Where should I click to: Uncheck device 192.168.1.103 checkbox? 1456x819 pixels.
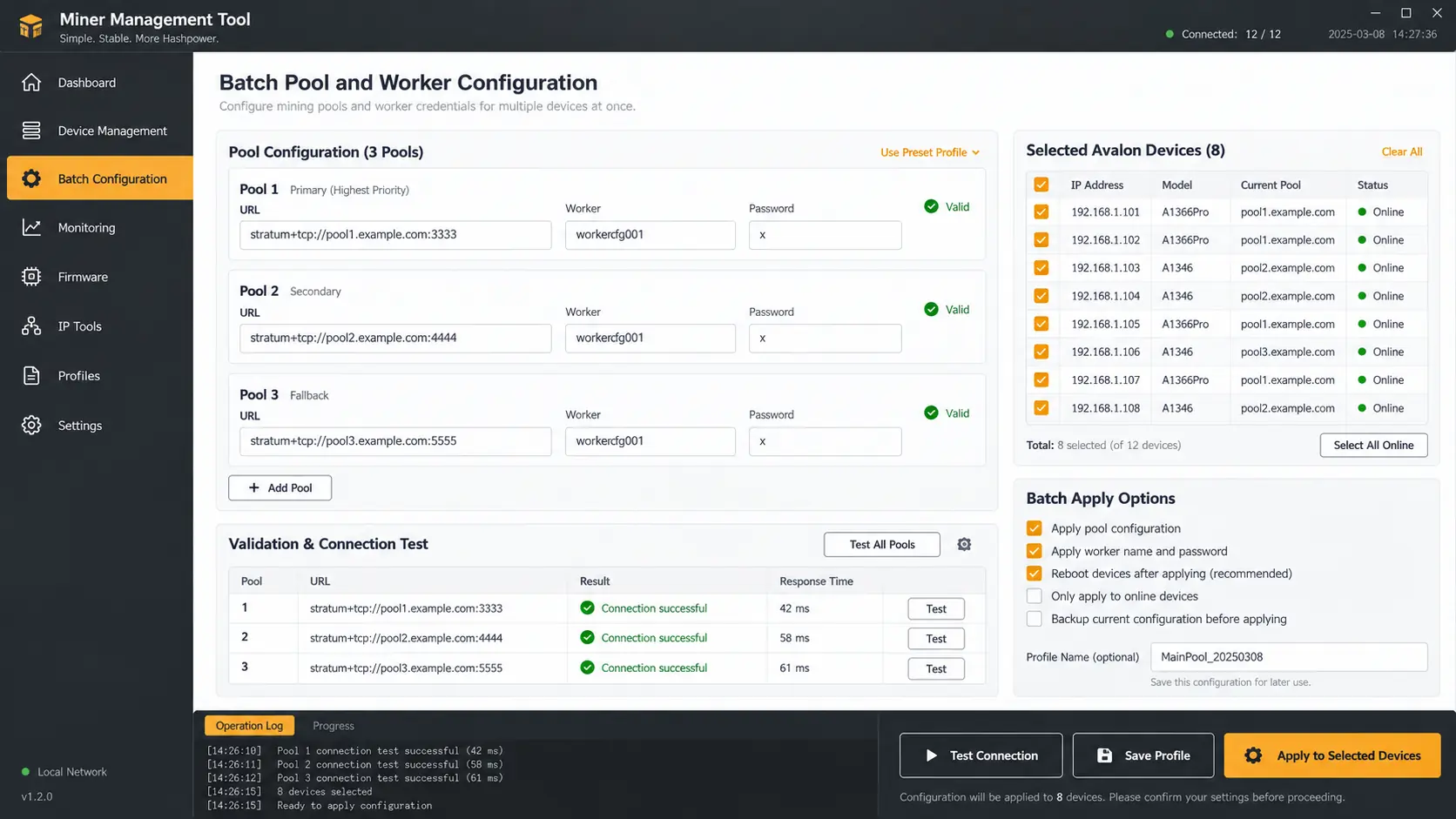tap(1041, 268)
